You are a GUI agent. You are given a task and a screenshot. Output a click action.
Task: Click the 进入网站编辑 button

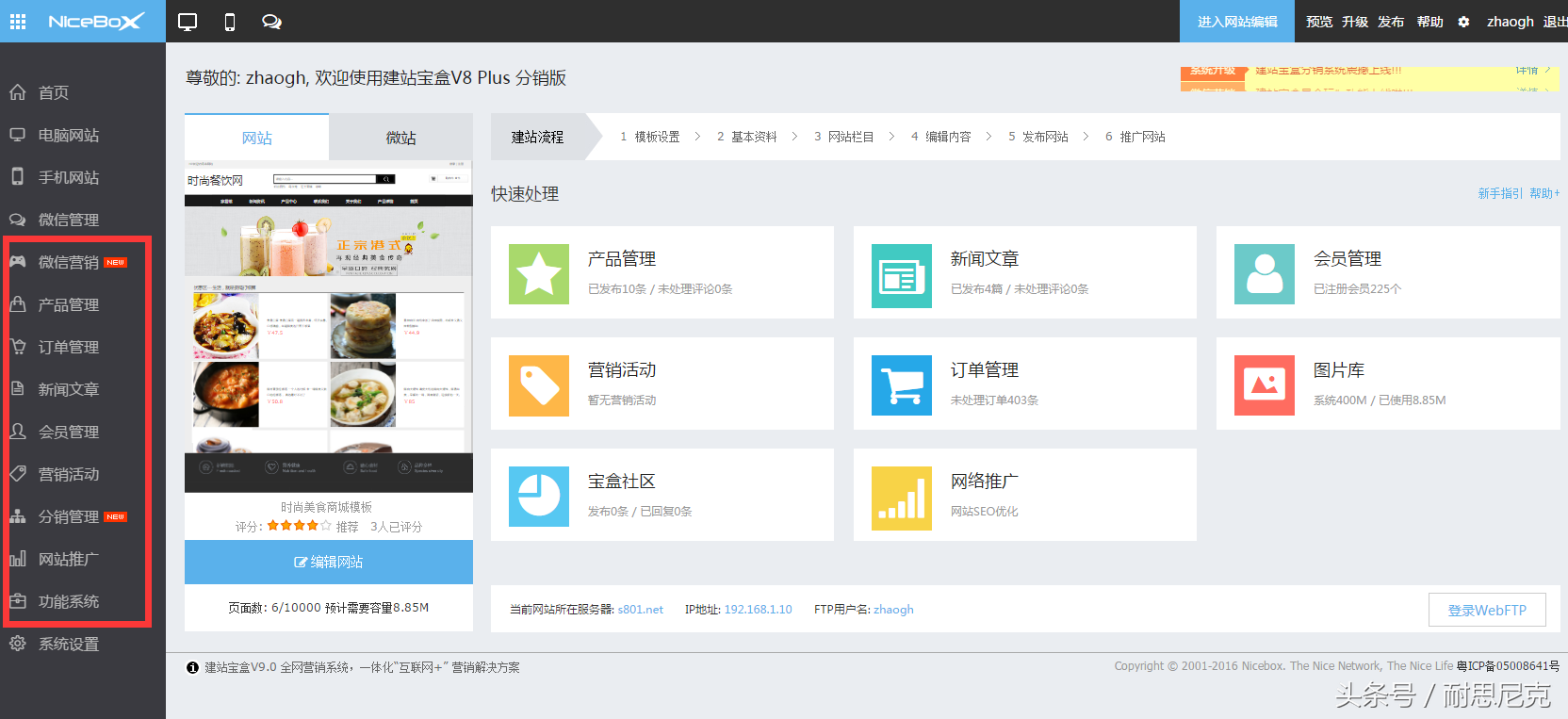tap(1237, 22)
